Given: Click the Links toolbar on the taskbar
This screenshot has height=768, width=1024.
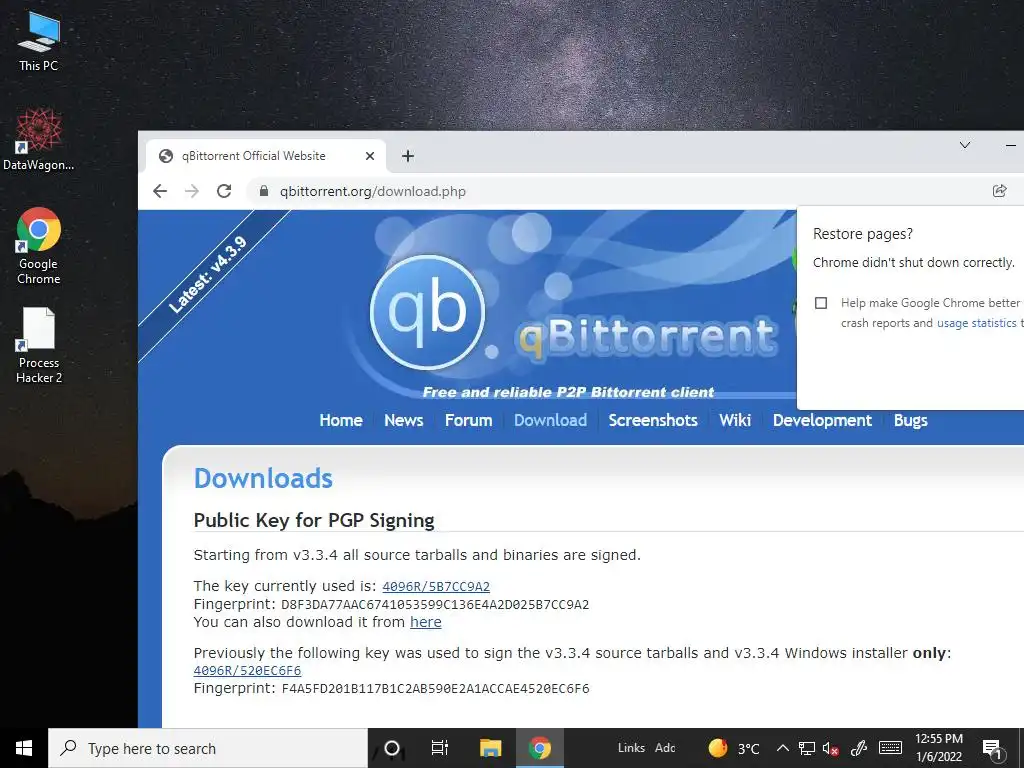Looking at the screenshot, I should point(631,748).
